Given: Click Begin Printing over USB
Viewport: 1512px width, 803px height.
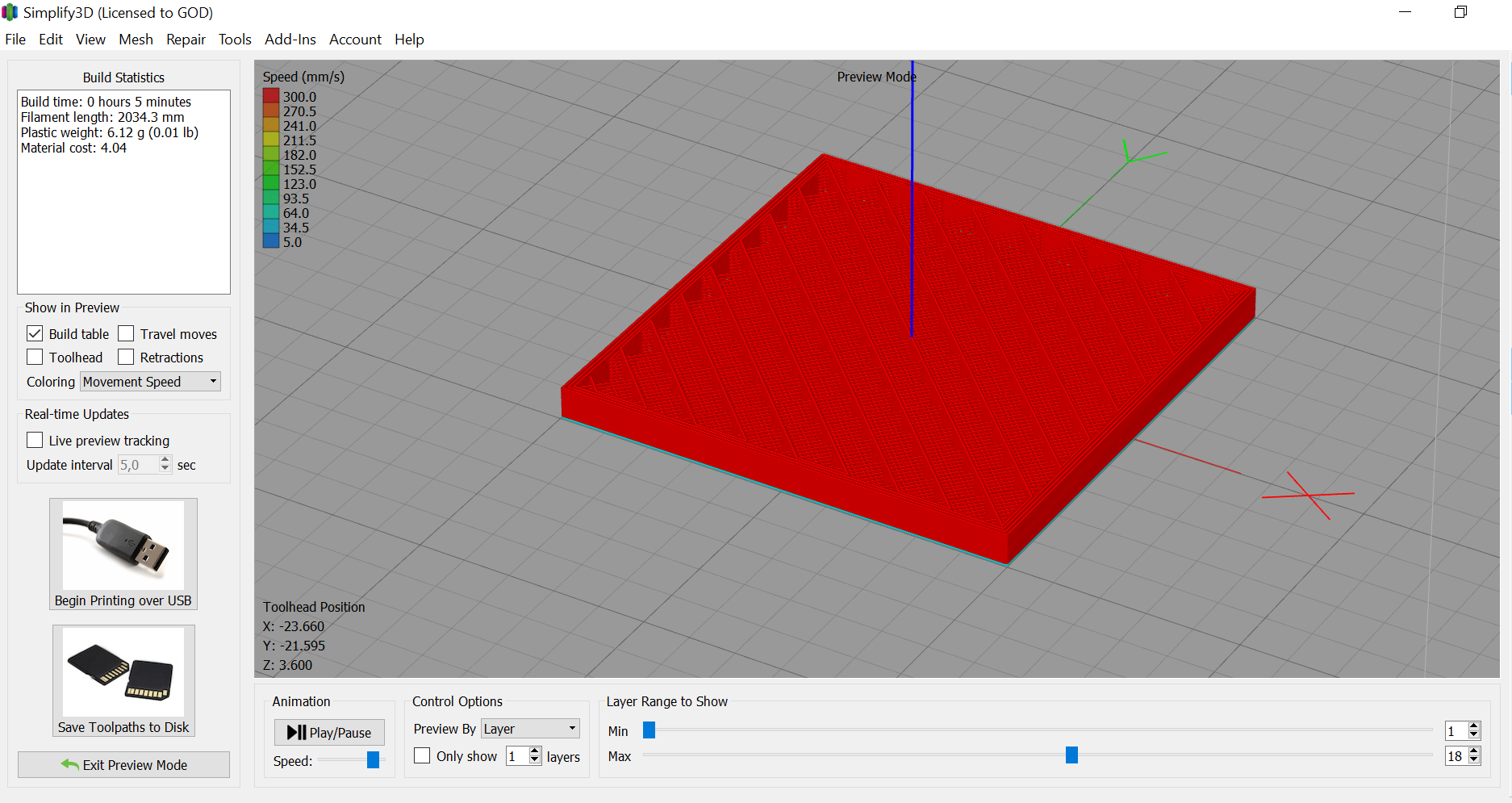Looking at the screenshot, I should 123,554.
